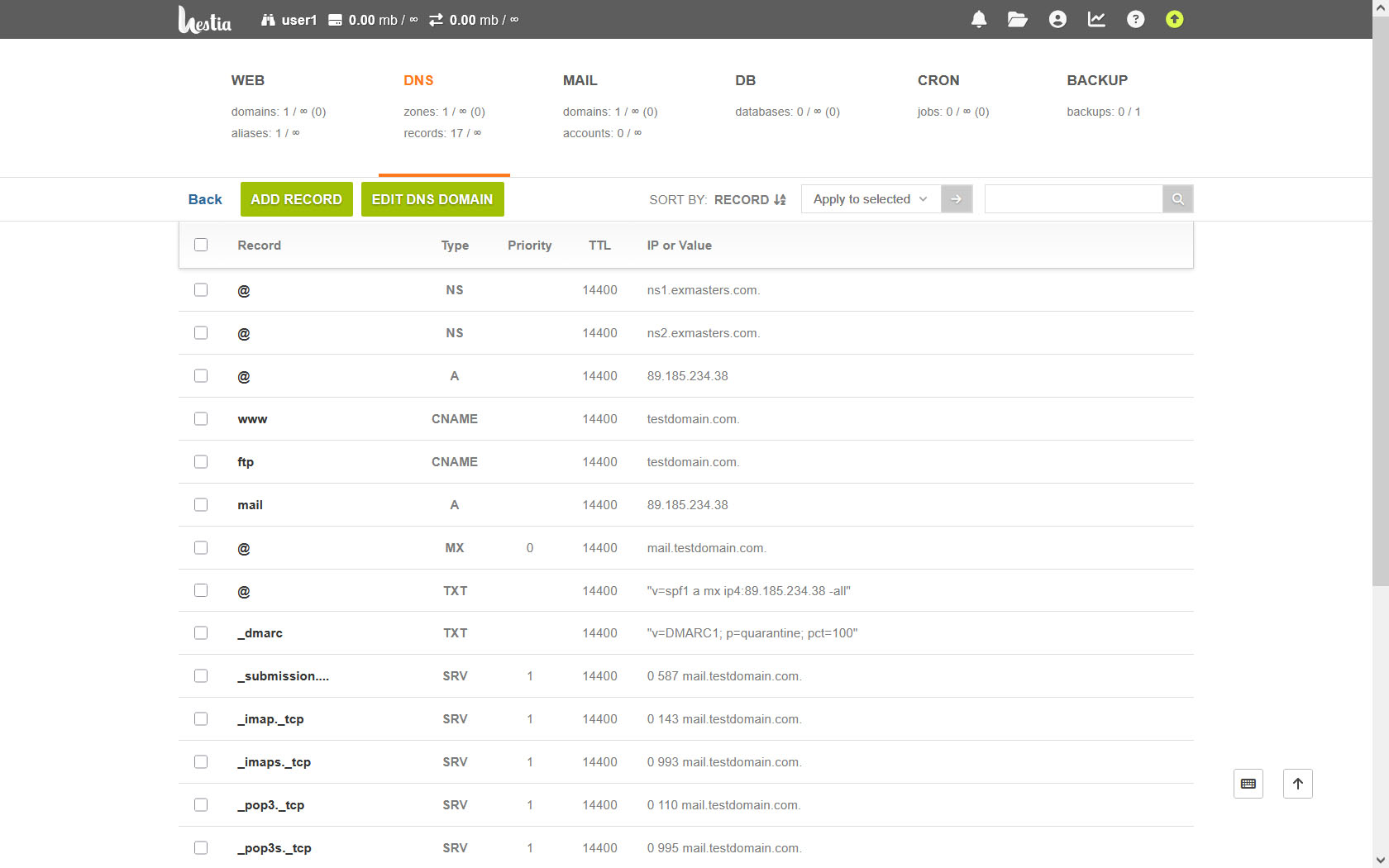Select the _dmarc TXT record checkbox
Image resolution: width=1389 pixels, height=868 pixels.
coord(201,632)
